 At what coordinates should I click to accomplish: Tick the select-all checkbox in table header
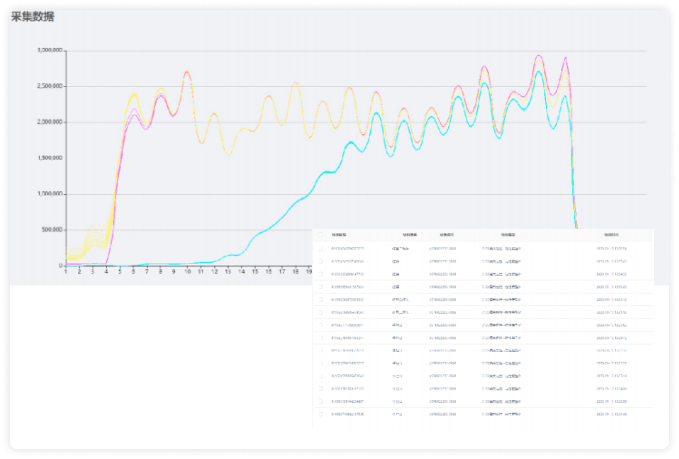[x=321, y=235]
